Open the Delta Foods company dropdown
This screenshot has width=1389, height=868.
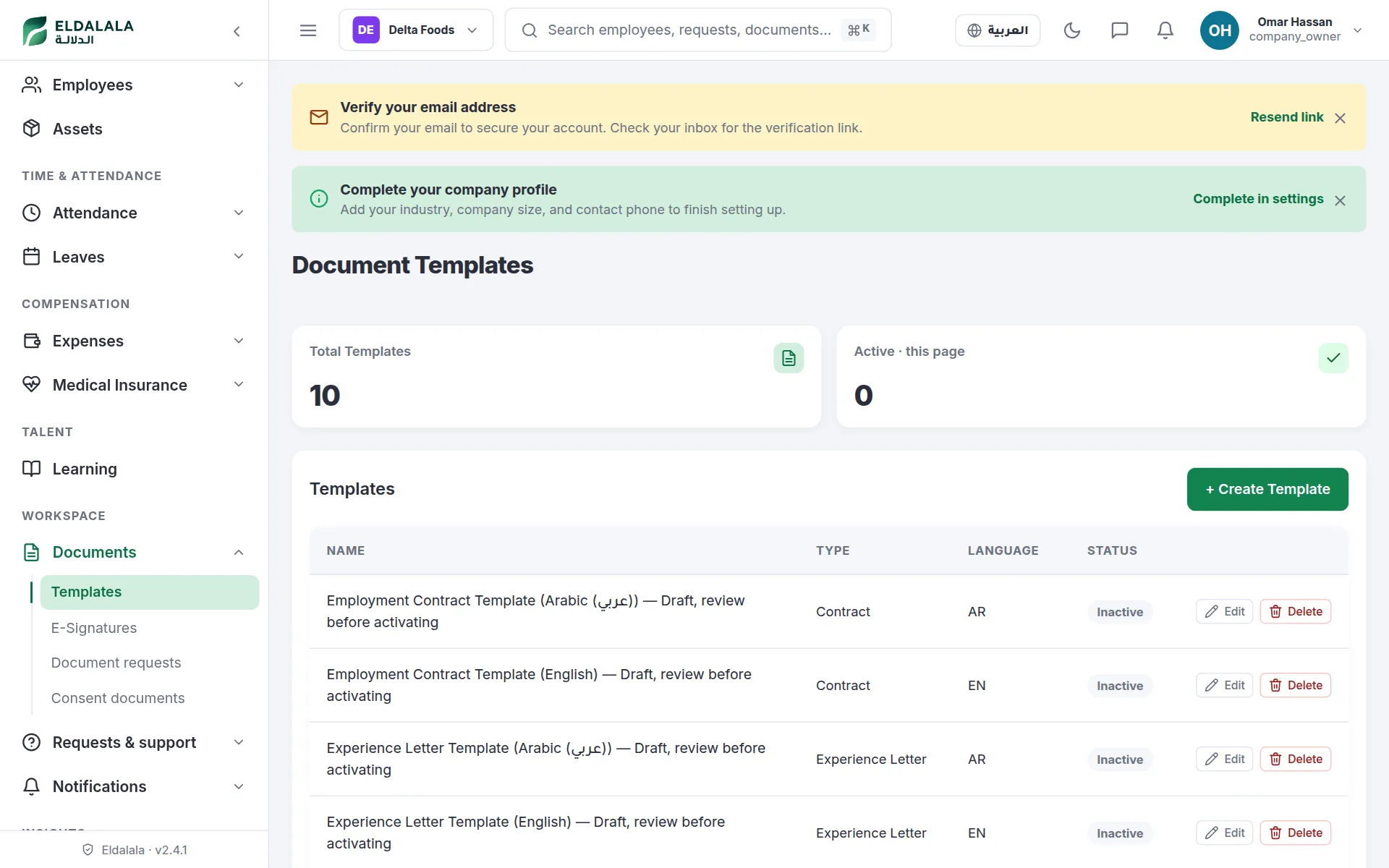(416, 30)
